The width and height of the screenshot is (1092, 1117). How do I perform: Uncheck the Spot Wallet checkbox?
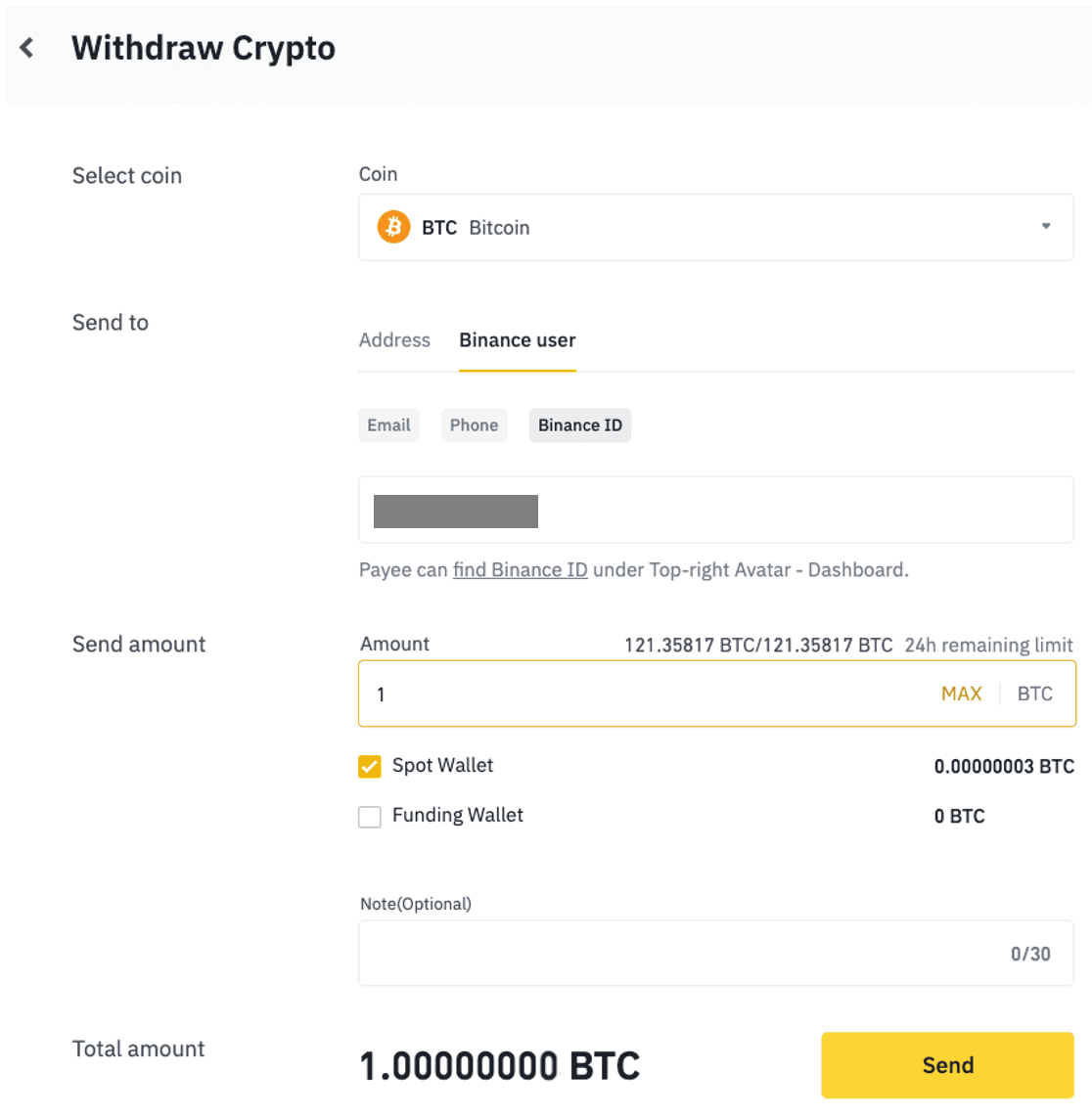coord(370,767)
